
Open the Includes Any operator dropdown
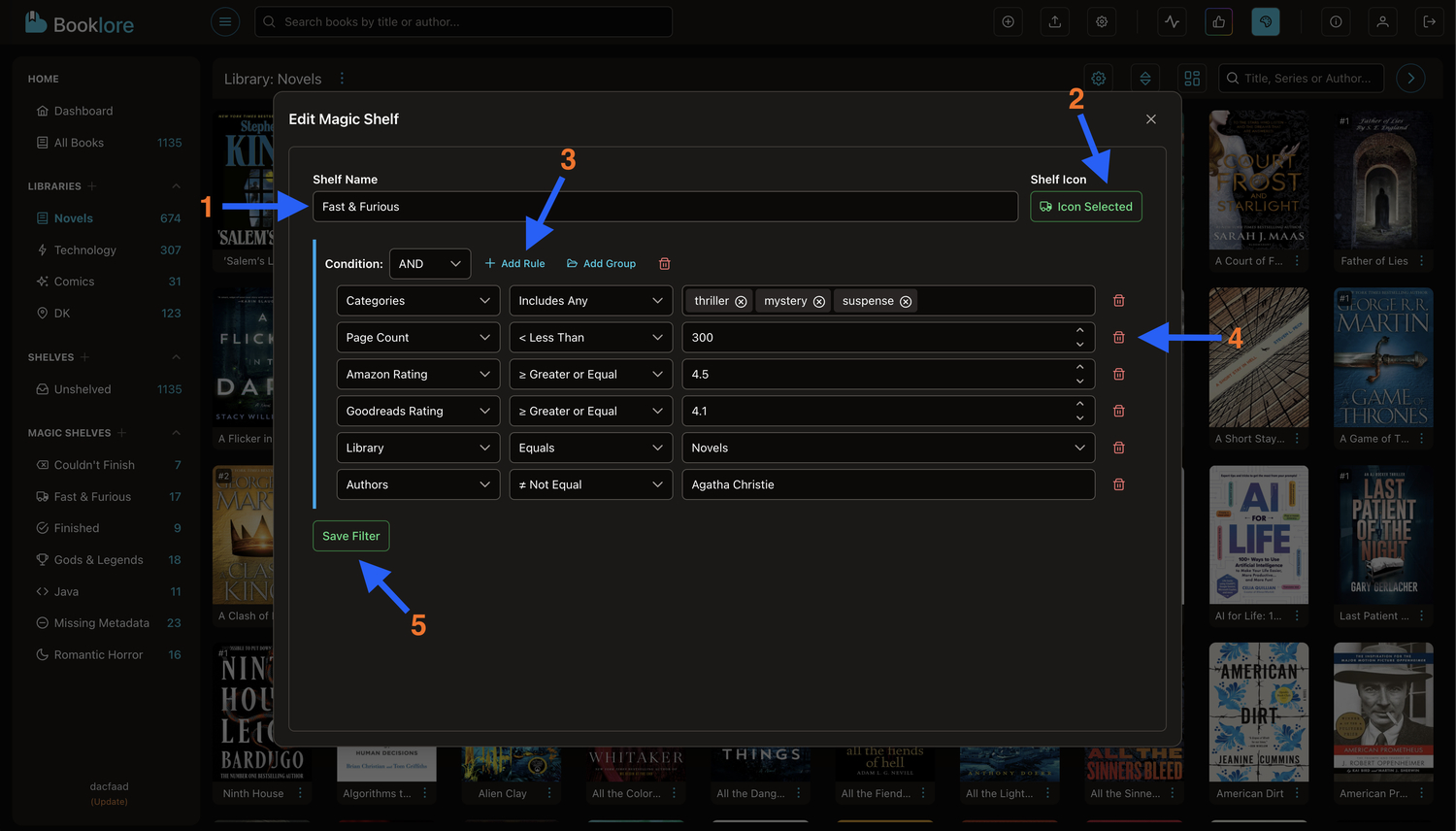(x=590, y=301)
